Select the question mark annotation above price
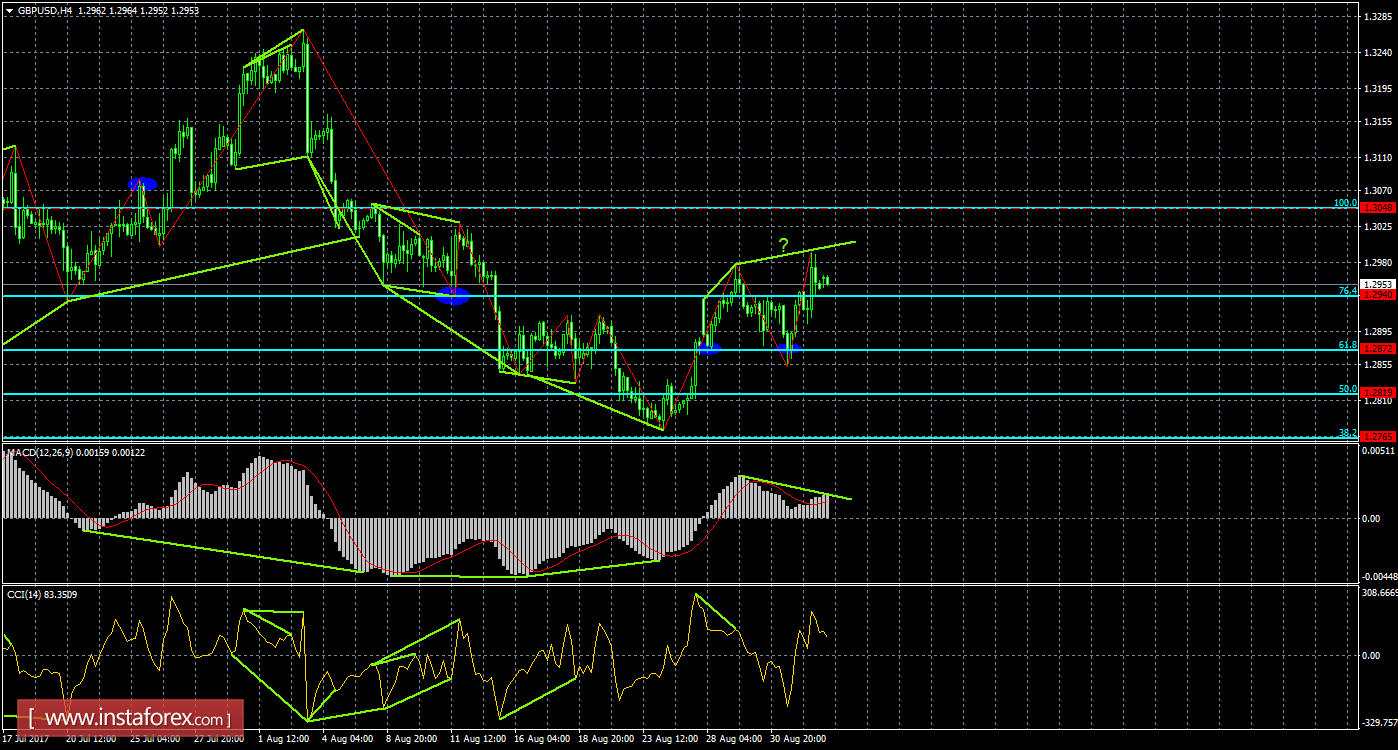1398x750 pixels. [x=782, y=243]
